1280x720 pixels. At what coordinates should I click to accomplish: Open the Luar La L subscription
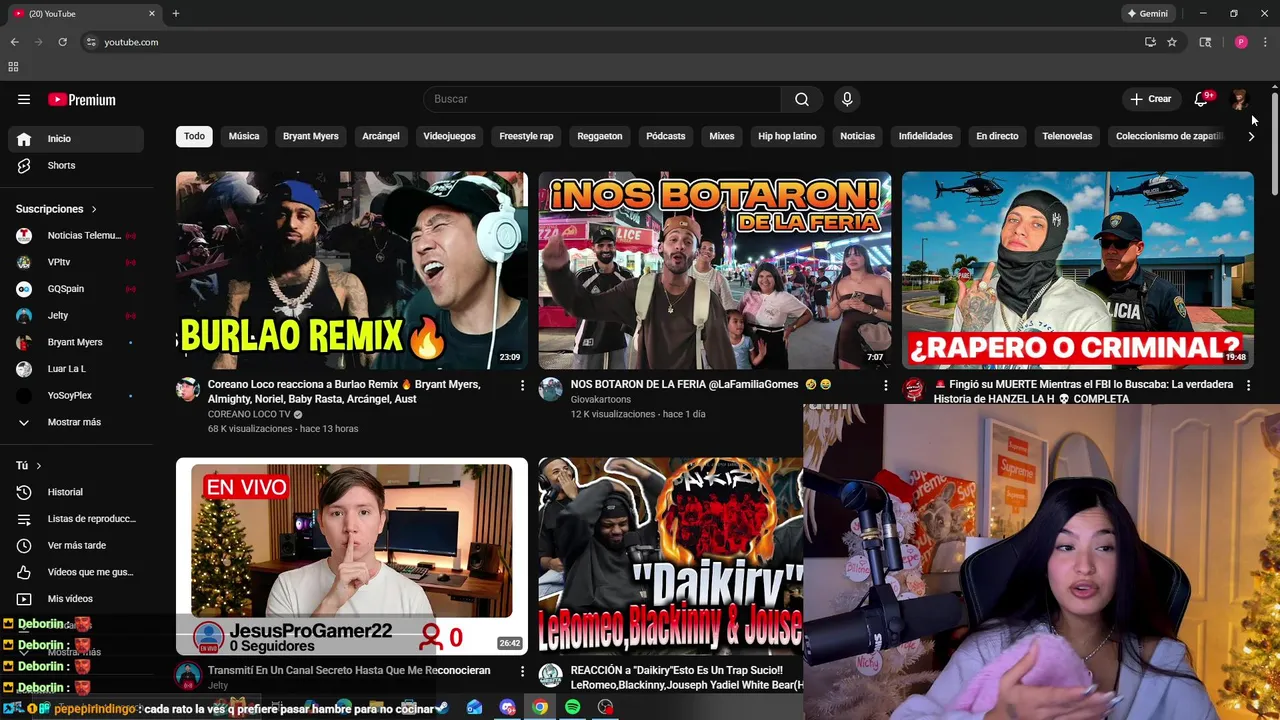(76, 369)
